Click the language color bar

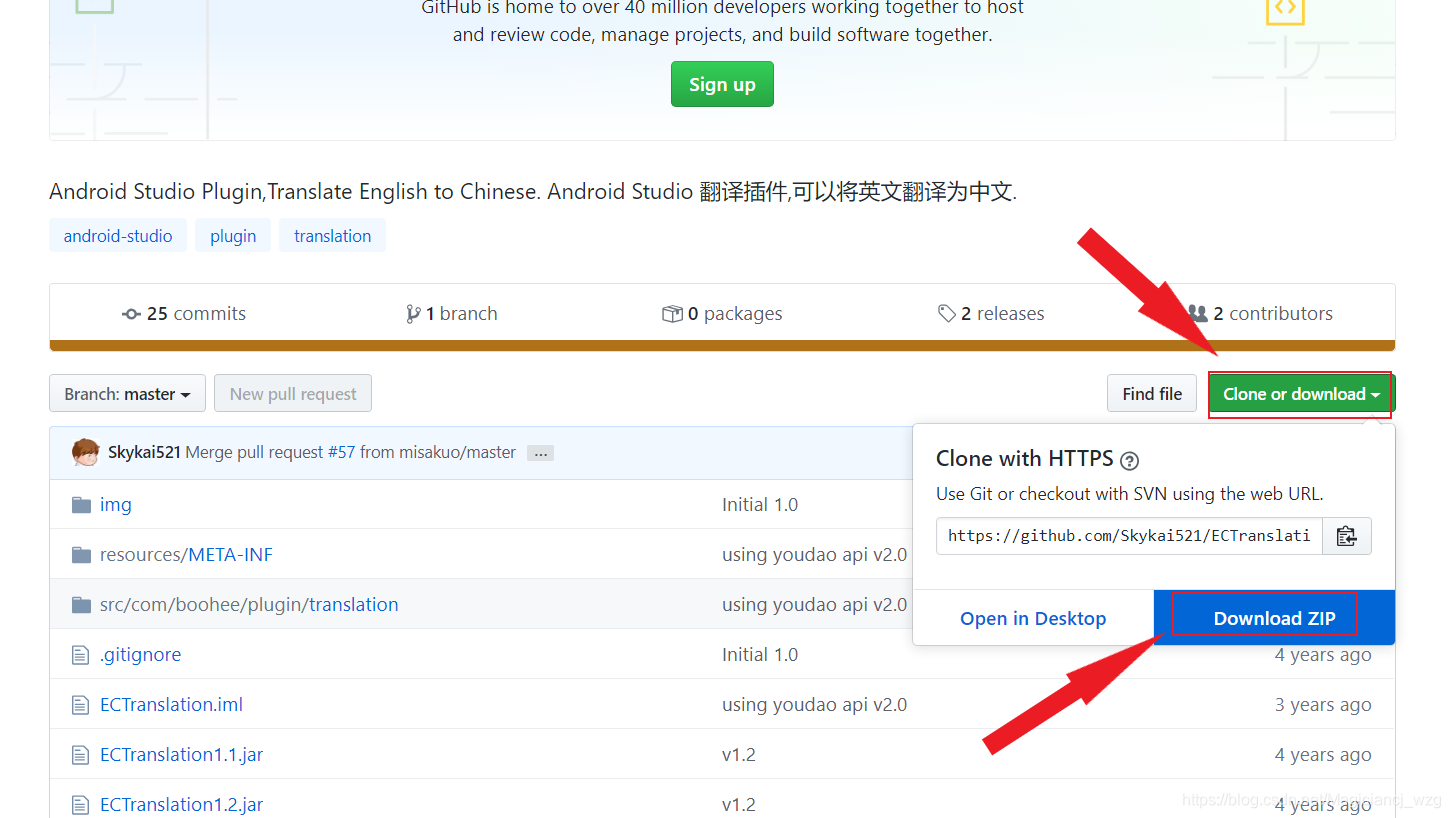[722, 346]
